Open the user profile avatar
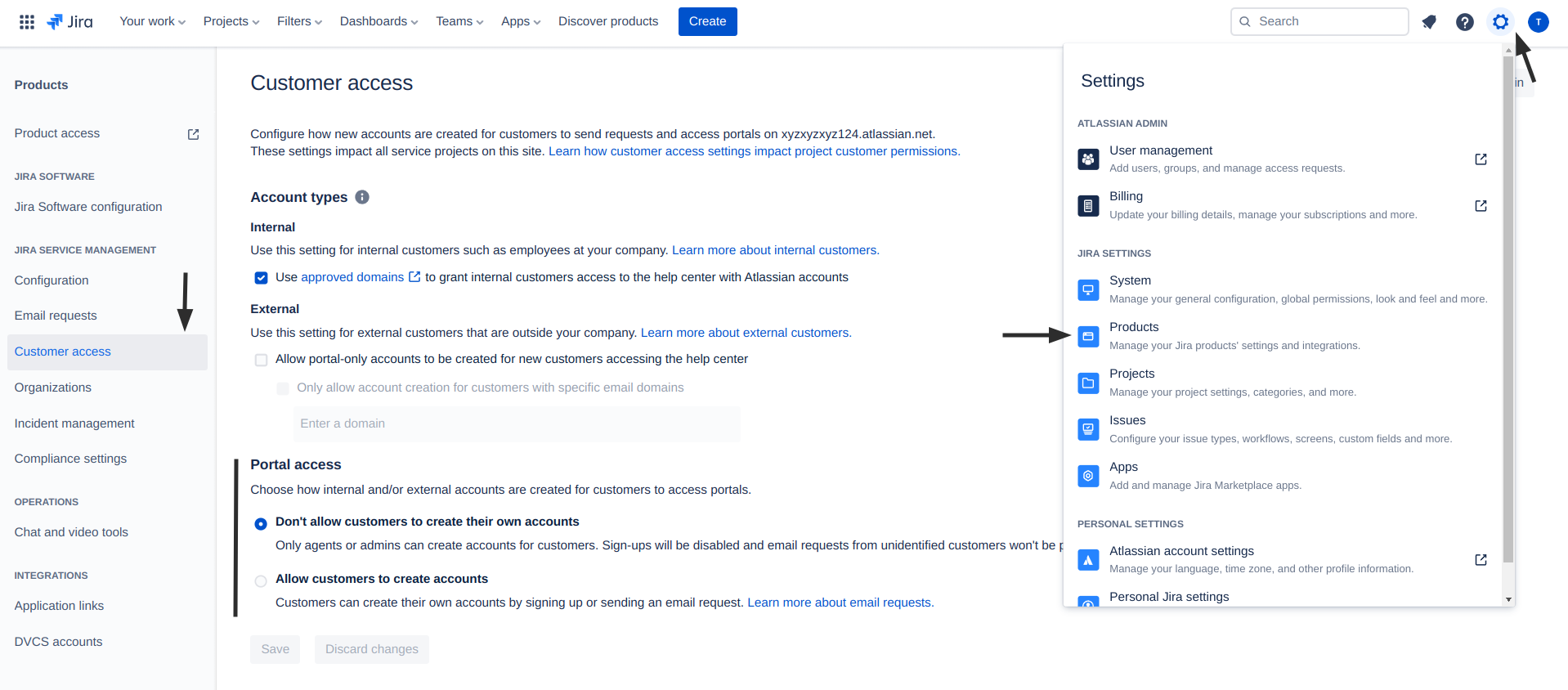Screen dimensions: 1568x690 (x=1538, y=22)
